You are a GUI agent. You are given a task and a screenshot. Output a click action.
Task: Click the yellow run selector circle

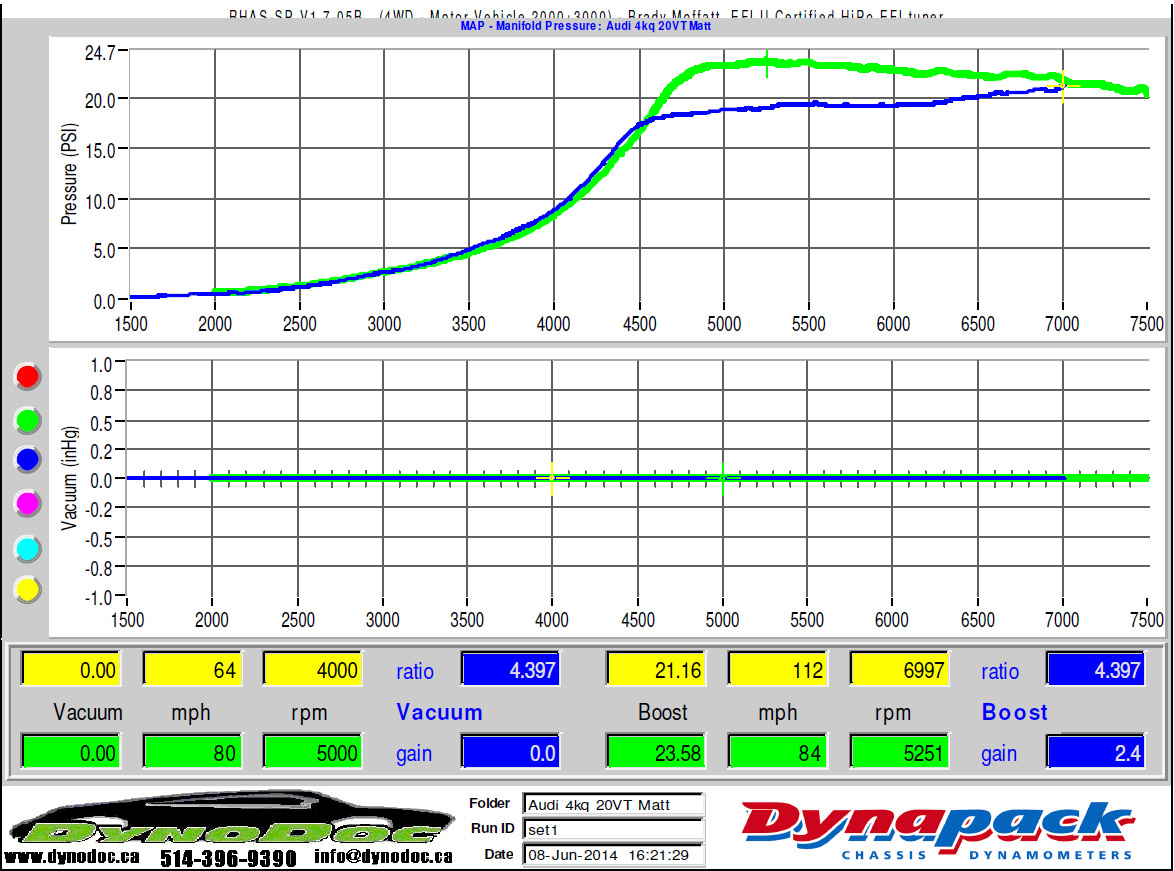pos(28,590)
